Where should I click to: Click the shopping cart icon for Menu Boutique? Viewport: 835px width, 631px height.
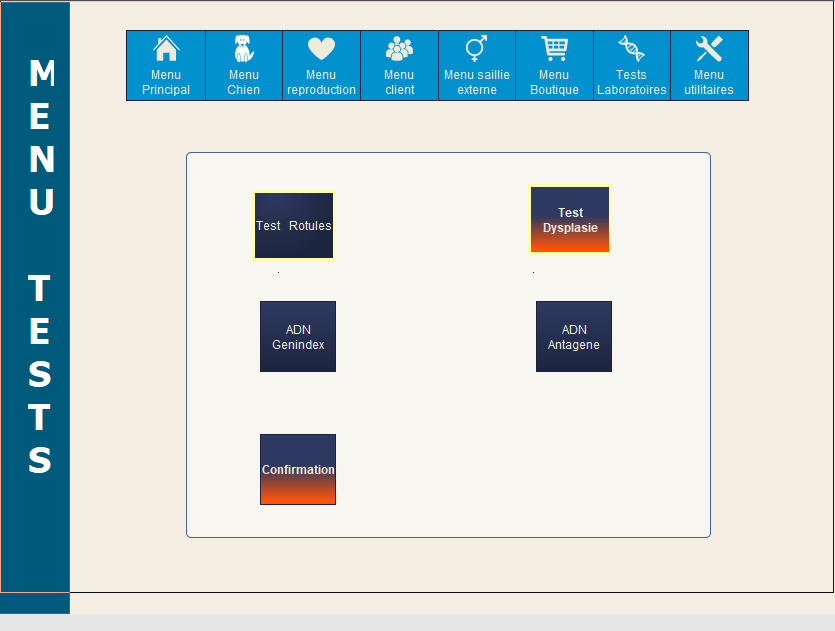pos(554,48)
